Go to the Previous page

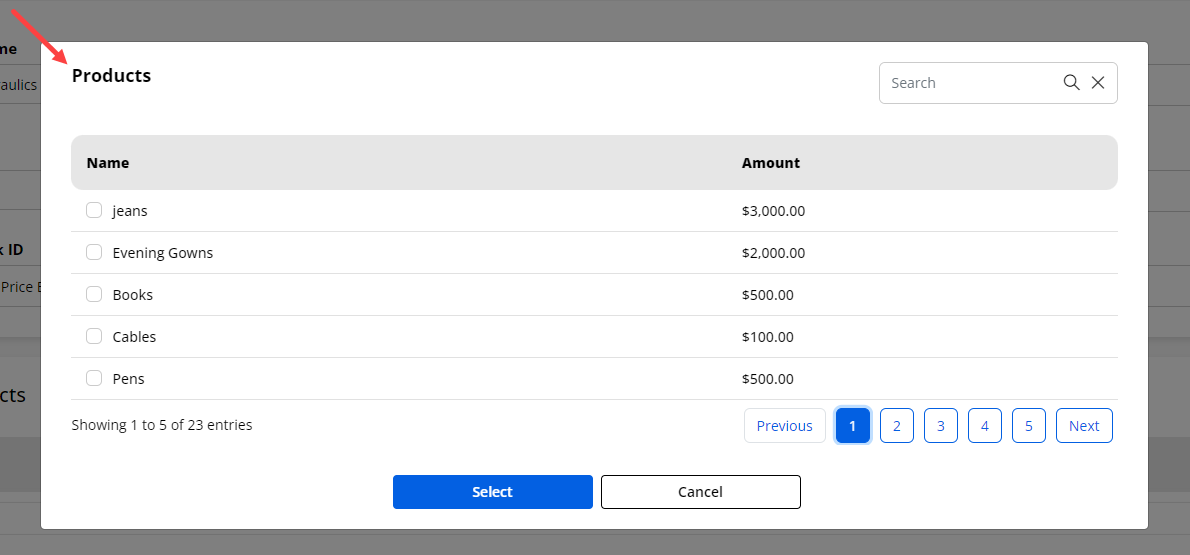point(784,426)
